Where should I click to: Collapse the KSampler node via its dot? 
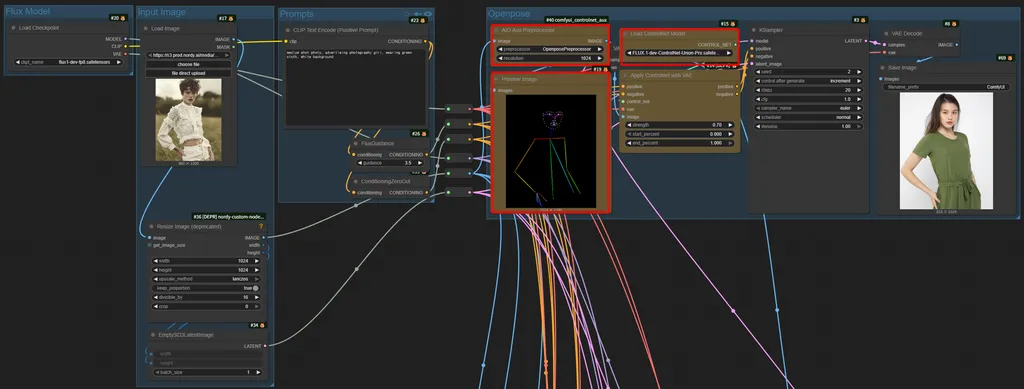pos(754,30)
